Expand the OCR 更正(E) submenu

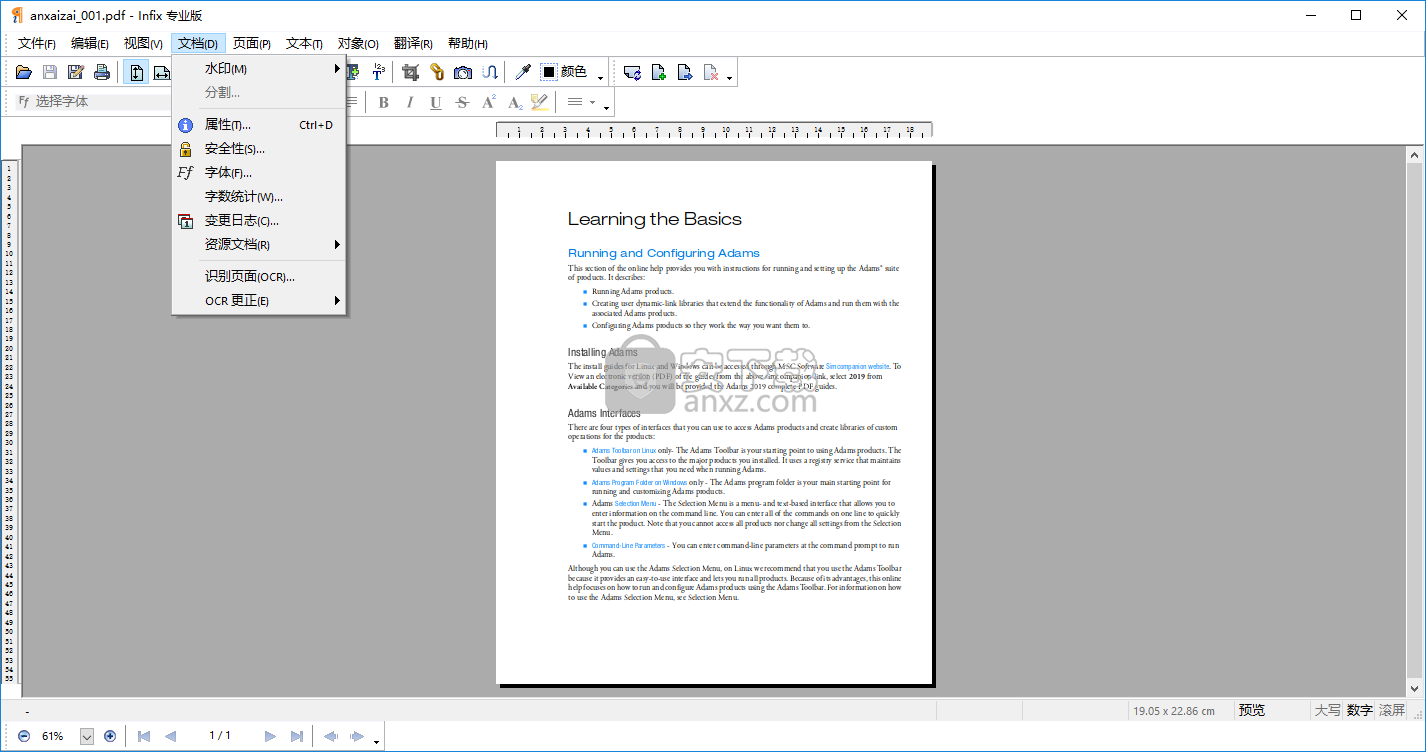point(259,301)
